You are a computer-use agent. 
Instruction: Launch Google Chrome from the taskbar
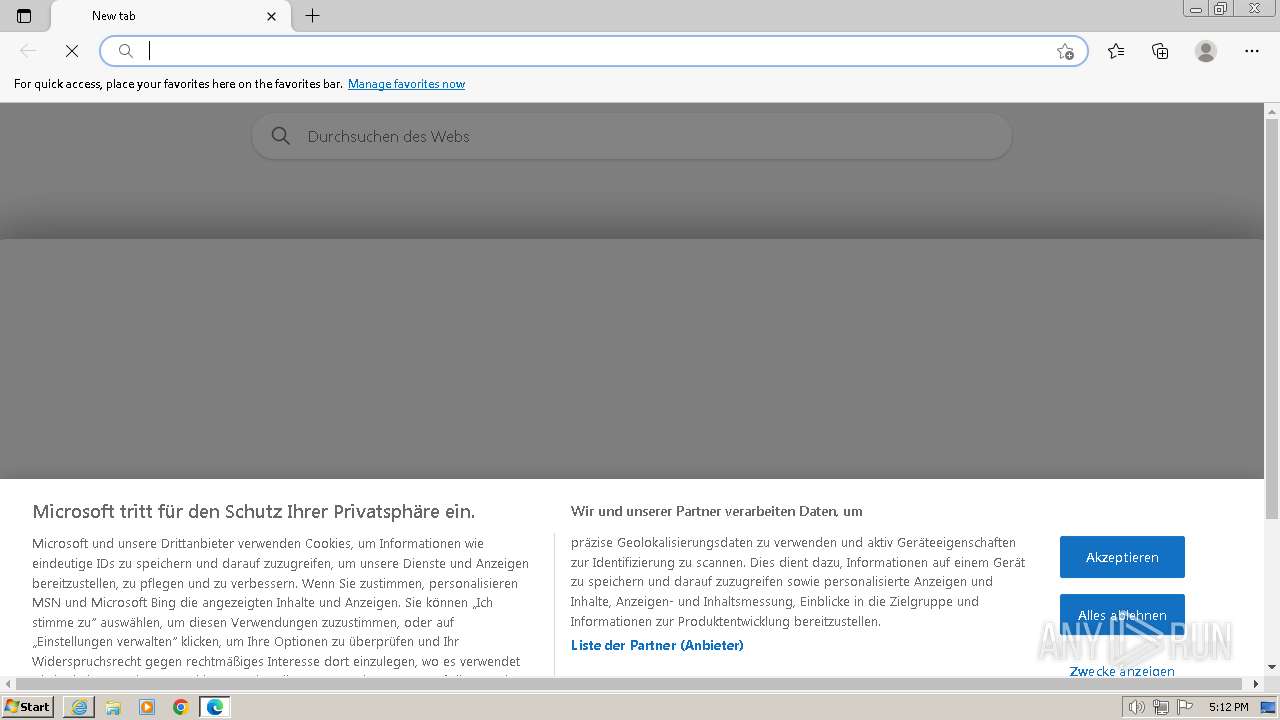[x=181, y=707]
